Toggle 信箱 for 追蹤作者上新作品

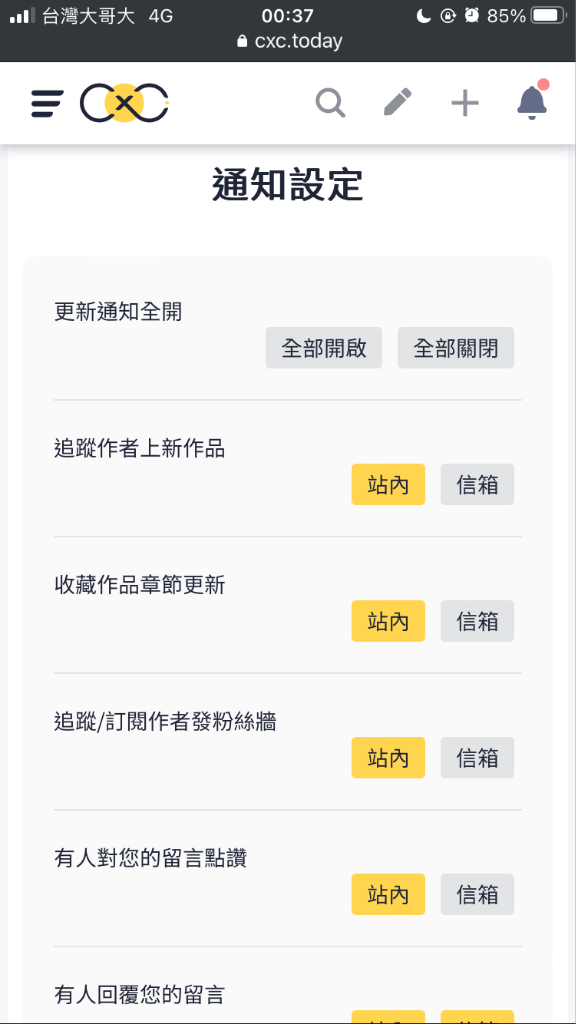click(x=477, y=485)
